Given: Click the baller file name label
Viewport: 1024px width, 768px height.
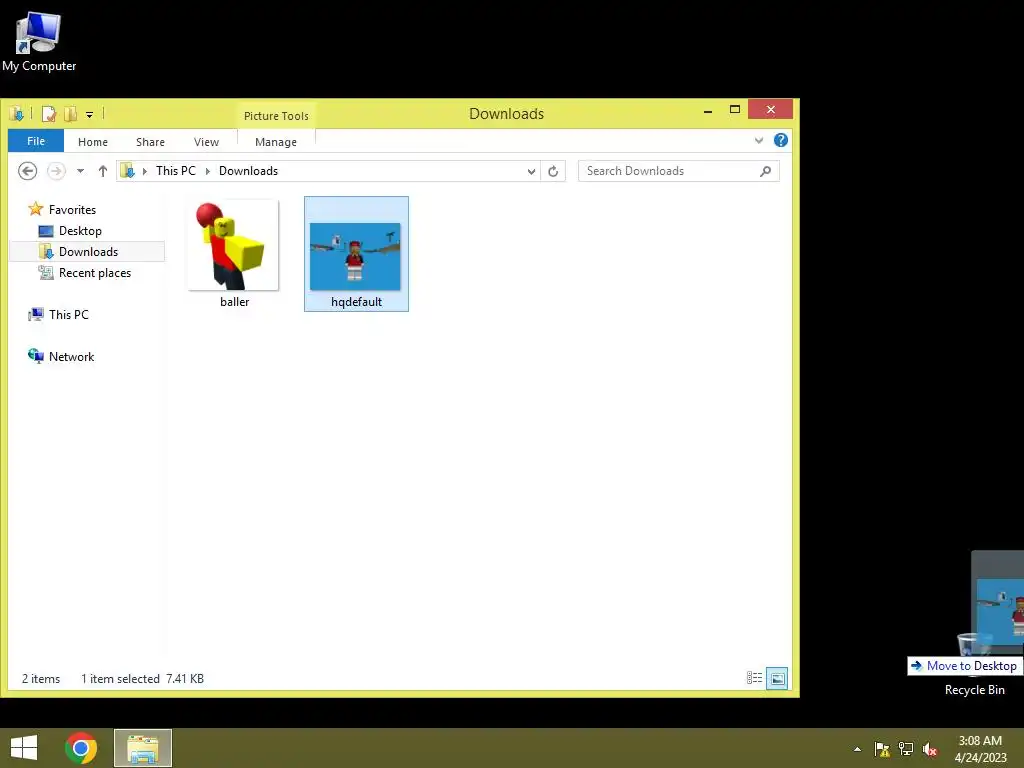Looking at the screenshot, I should click(x=234, y=302).
